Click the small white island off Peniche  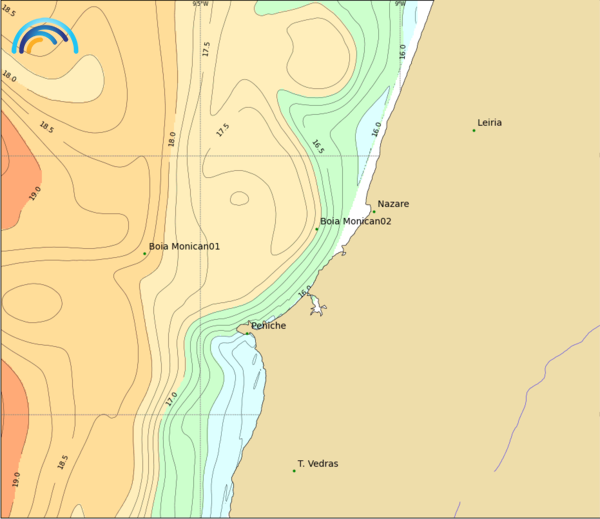316,306
